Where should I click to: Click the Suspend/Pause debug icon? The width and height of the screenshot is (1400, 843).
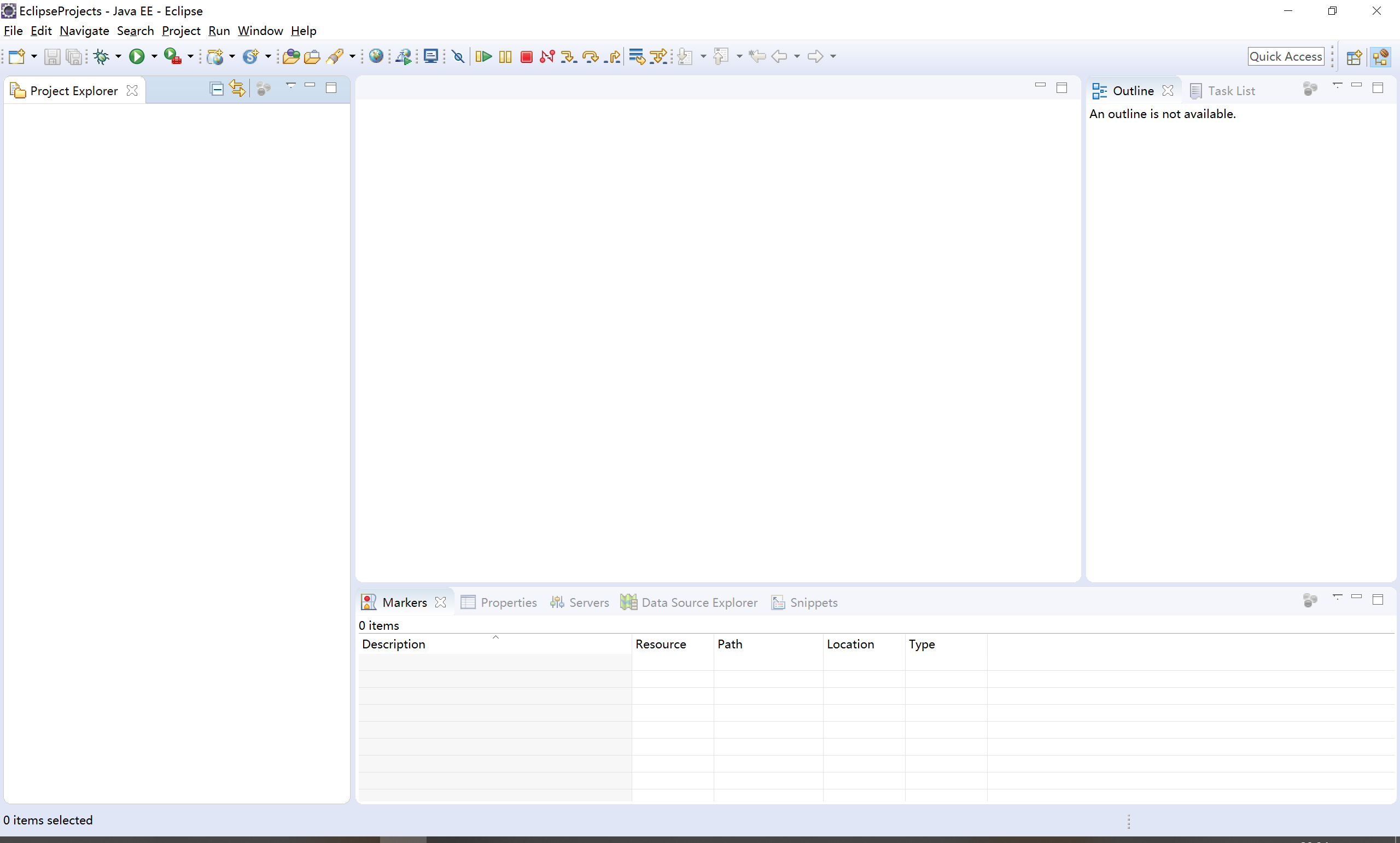(x=505, y=56)
